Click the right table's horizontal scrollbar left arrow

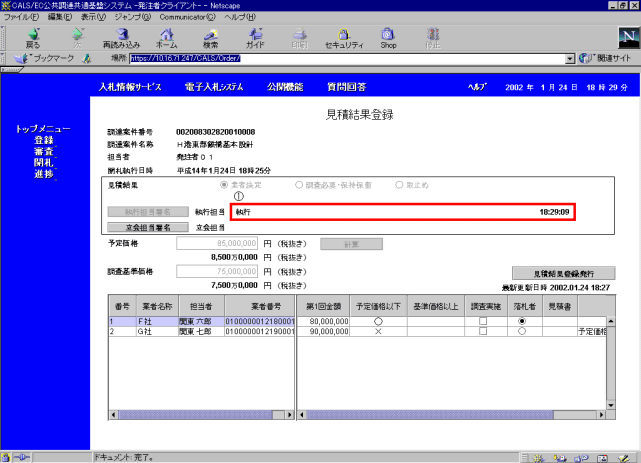[302, 415]
